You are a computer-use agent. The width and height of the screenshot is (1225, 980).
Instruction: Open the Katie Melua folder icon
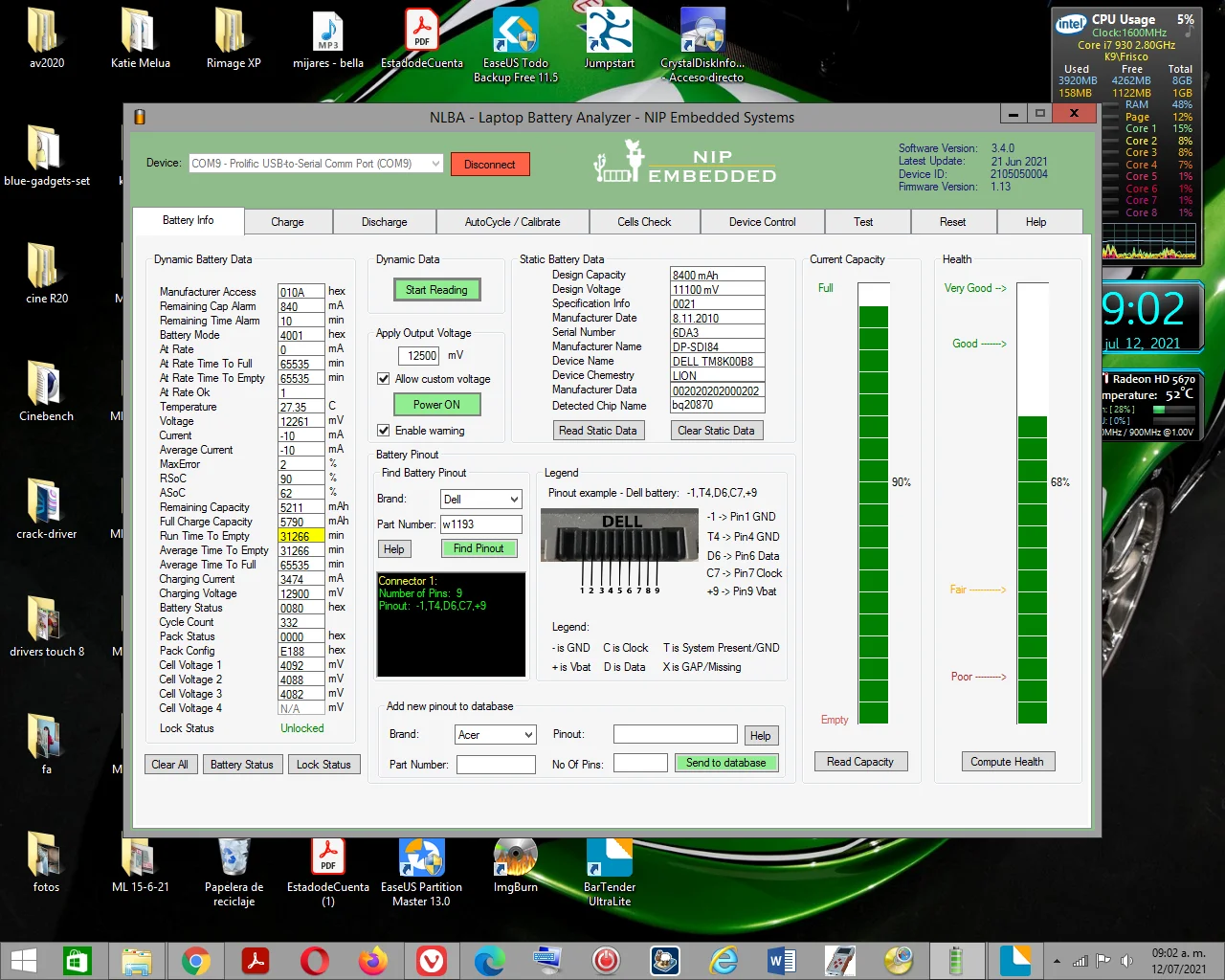(140, 38)
